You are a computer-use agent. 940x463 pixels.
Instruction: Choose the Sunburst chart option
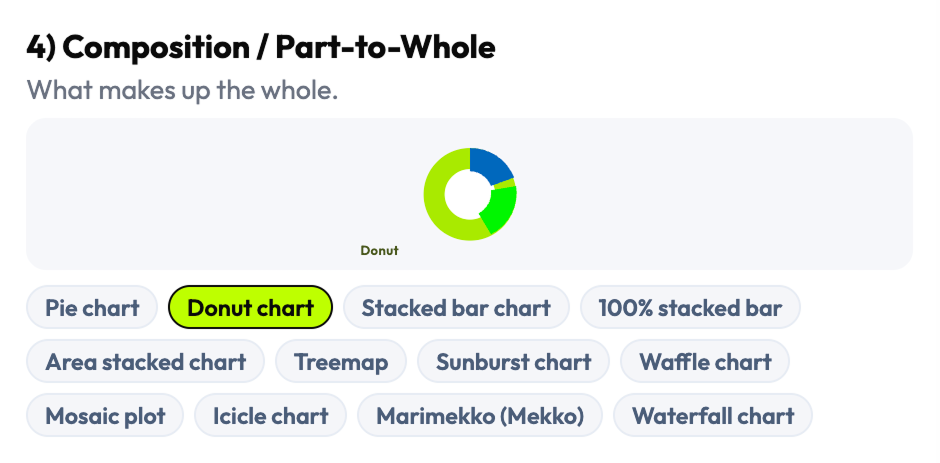pos(513,361)
